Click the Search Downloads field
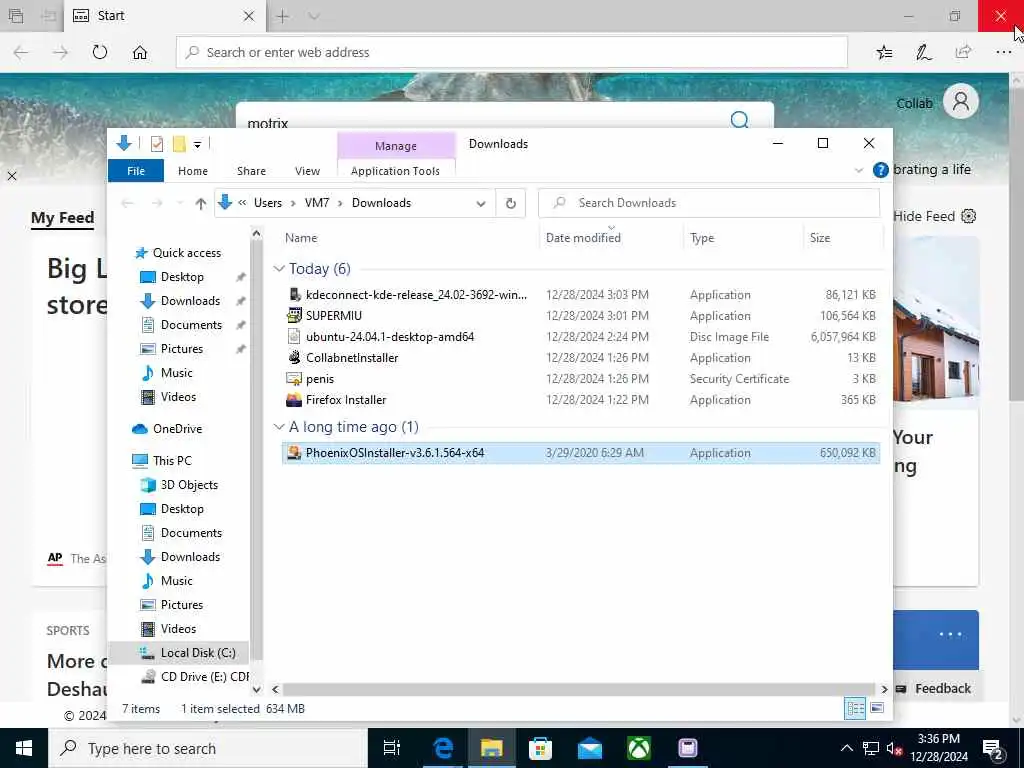Viewport: 1024px width, 768px height. click(709, 203)
